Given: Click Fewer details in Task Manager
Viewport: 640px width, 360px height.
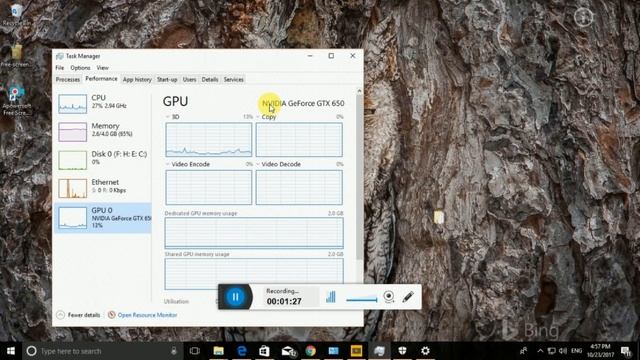Looking at the screenshot, I should point(84,315).
